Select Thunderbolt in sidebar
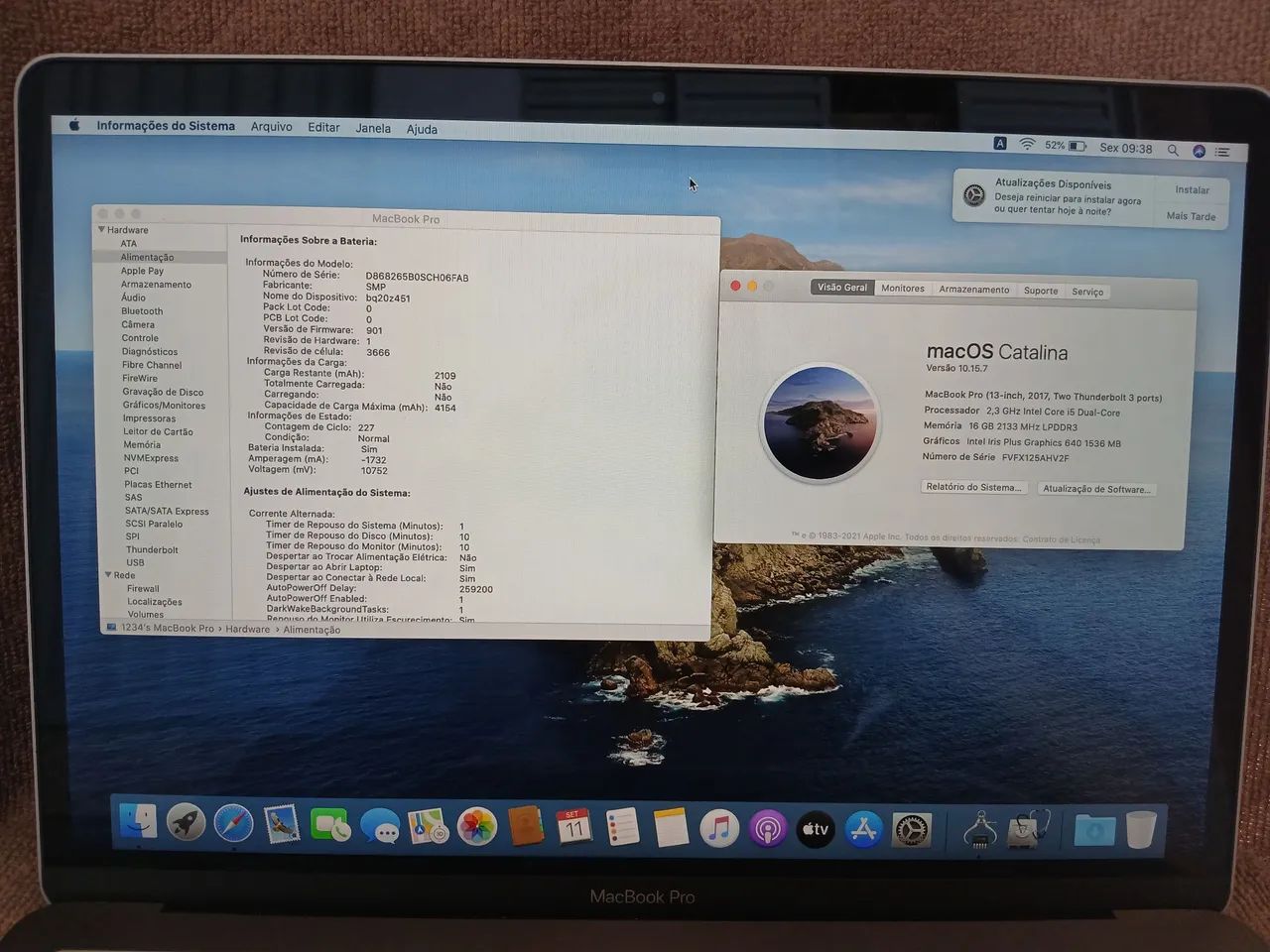Viewport: 1270px width, 952px height. tap(152, 550)
